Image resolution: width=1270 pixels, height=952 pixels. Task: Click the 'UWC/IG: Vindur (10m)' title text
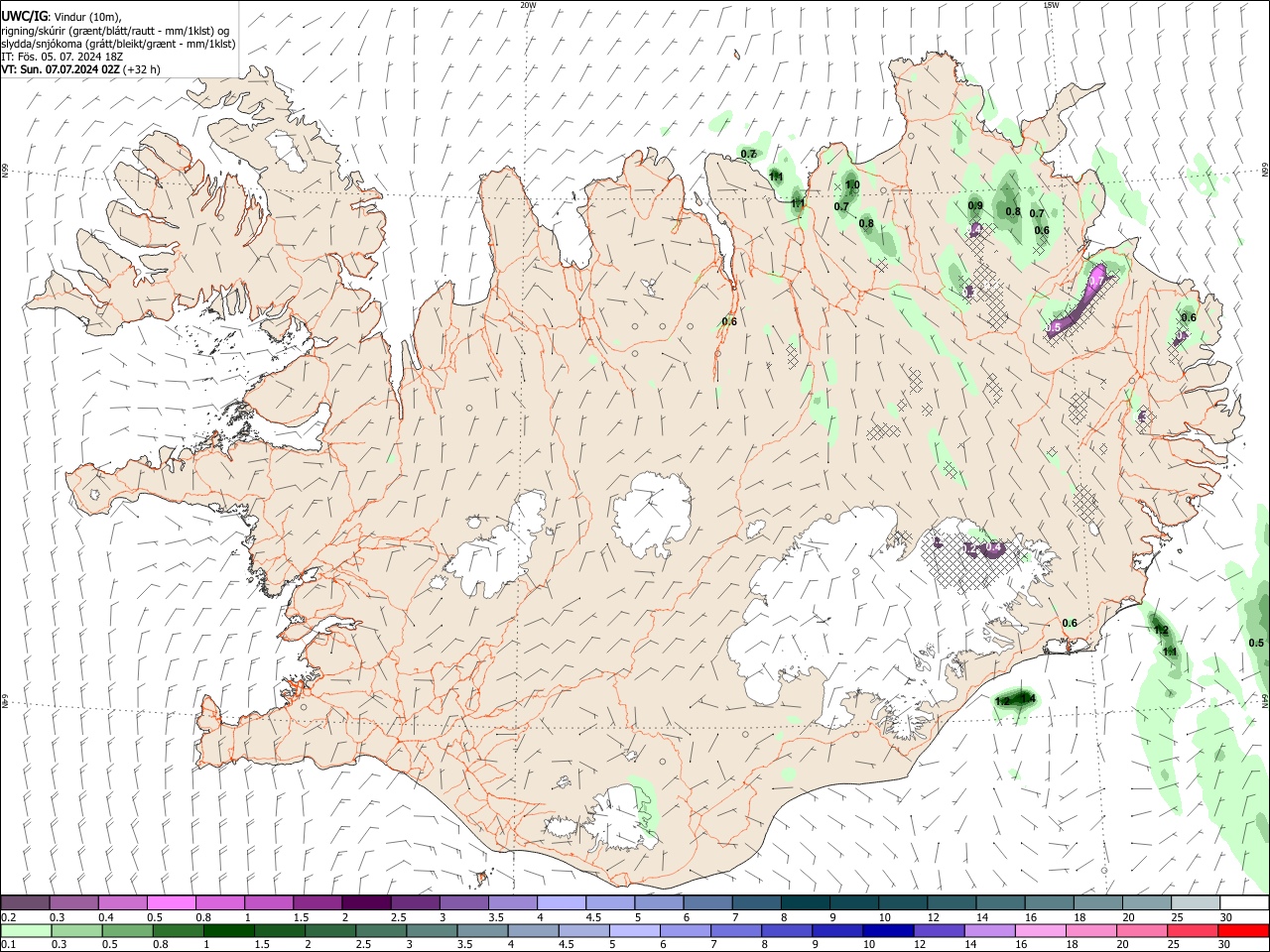(62, 16)
